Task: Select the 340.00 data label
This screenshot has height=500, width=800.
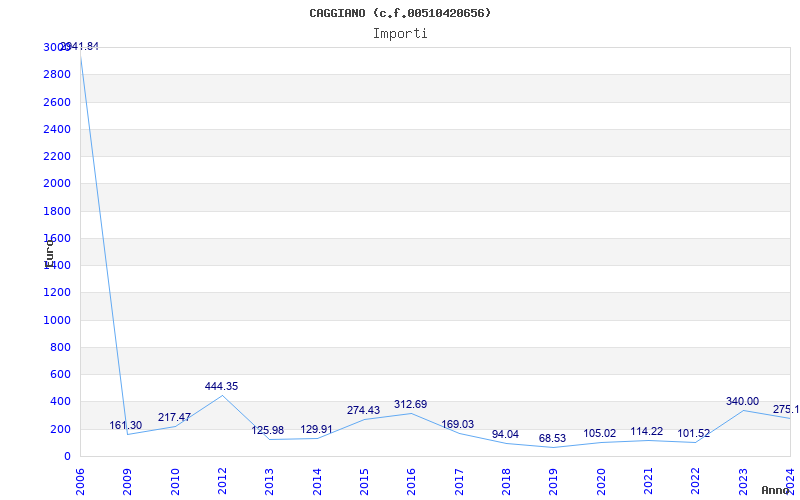Action: pos(742,401)
